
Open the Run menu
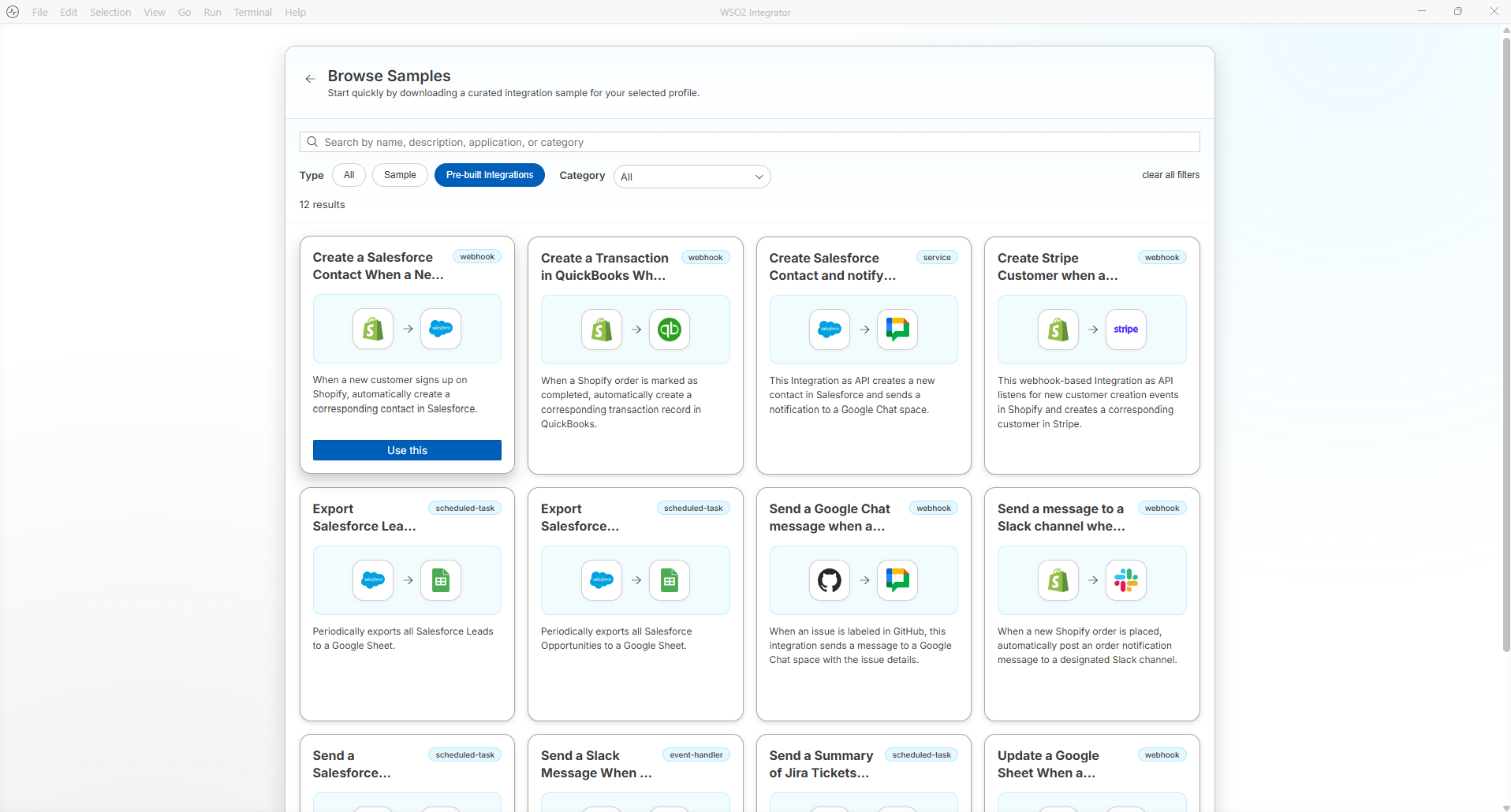pos(212,12)
